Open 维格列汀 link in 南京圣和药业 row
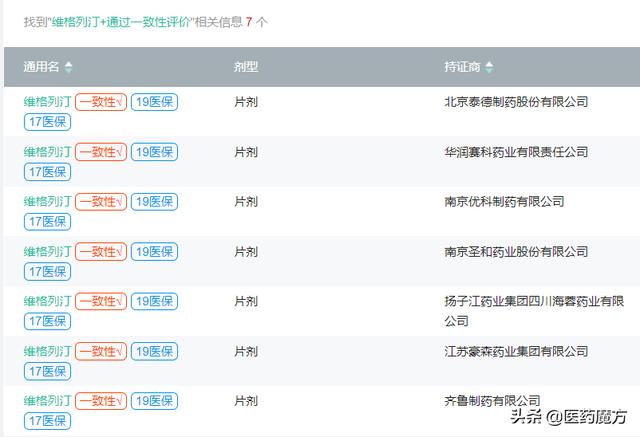Image resolution: width=640 pixels, height=437 pixels. tap(47, 251)
